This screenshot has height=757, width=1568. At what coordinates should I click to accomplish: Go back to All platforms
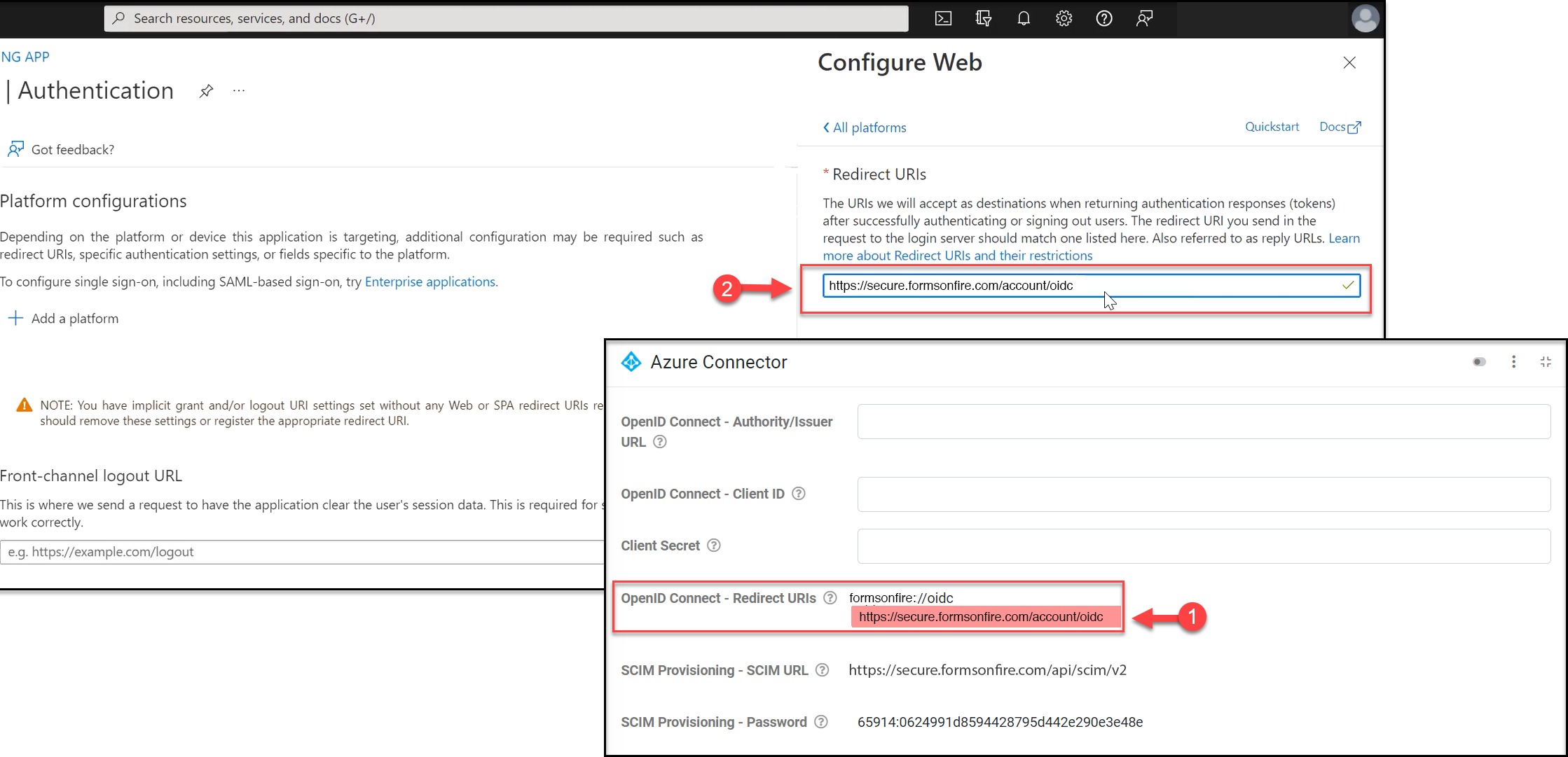click(865, 127)
